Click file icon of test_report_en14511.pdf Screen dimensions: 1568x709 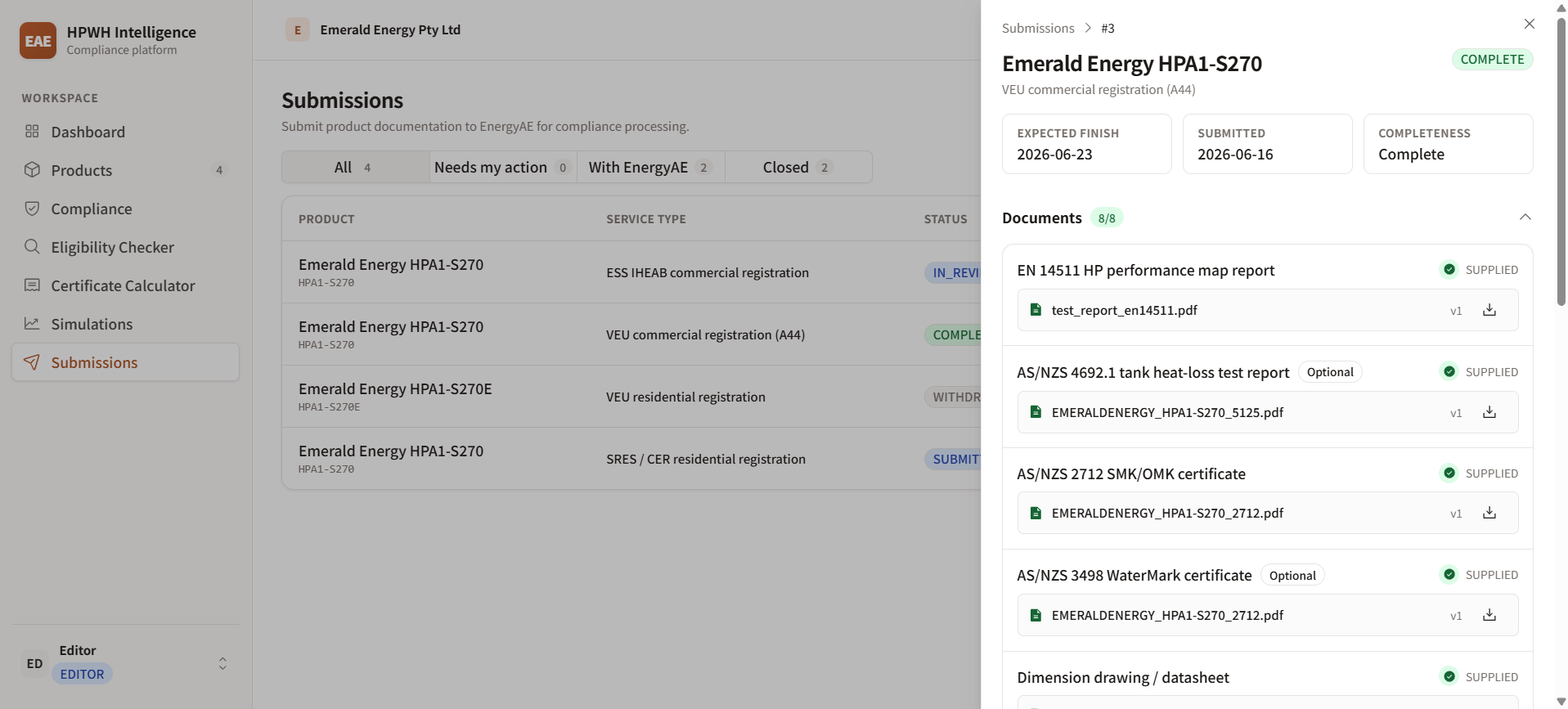[1036, 310]
